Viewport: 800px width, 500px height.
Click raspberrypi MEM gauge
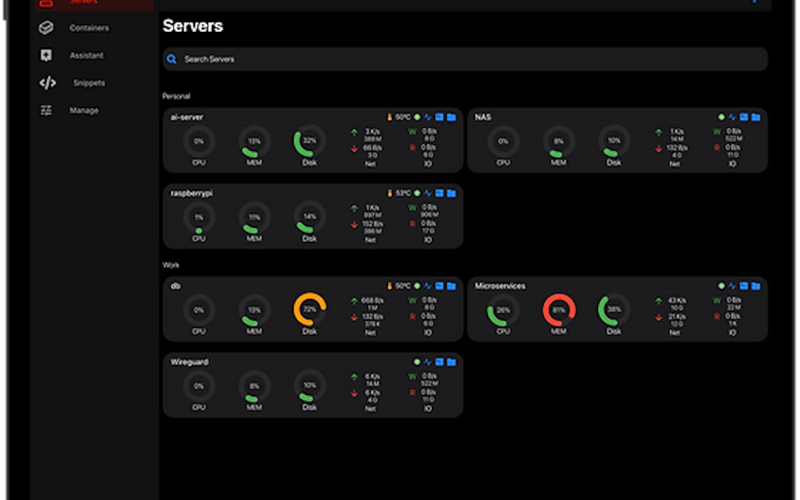254,217
